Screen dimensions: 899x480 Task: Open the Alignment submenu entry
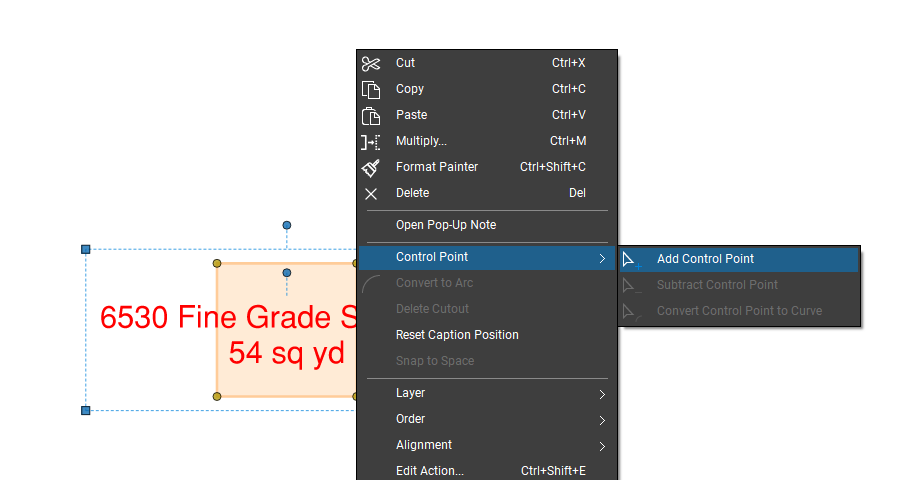(487, 445)
